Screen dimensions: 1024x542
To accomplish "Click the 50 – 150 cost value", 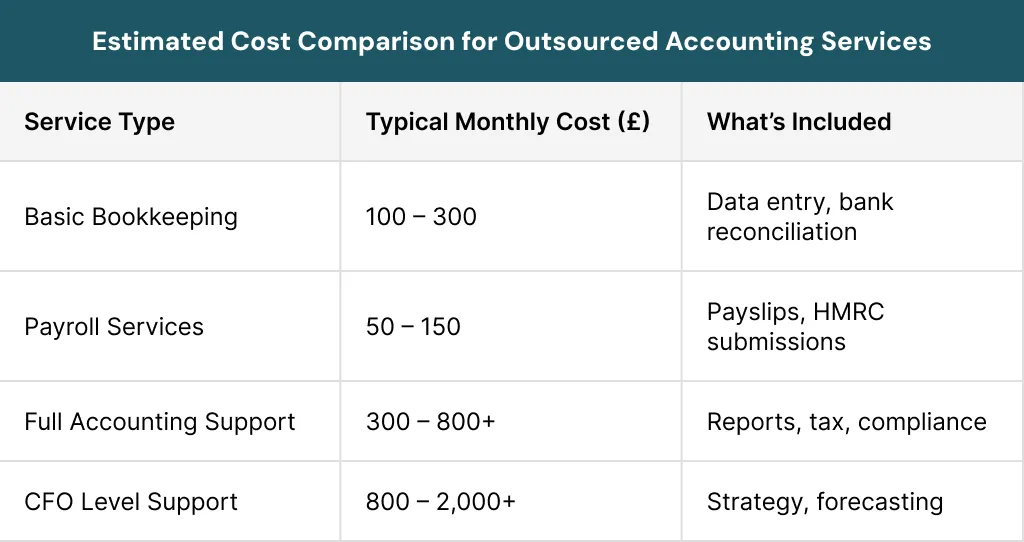I will pos(413,327).
